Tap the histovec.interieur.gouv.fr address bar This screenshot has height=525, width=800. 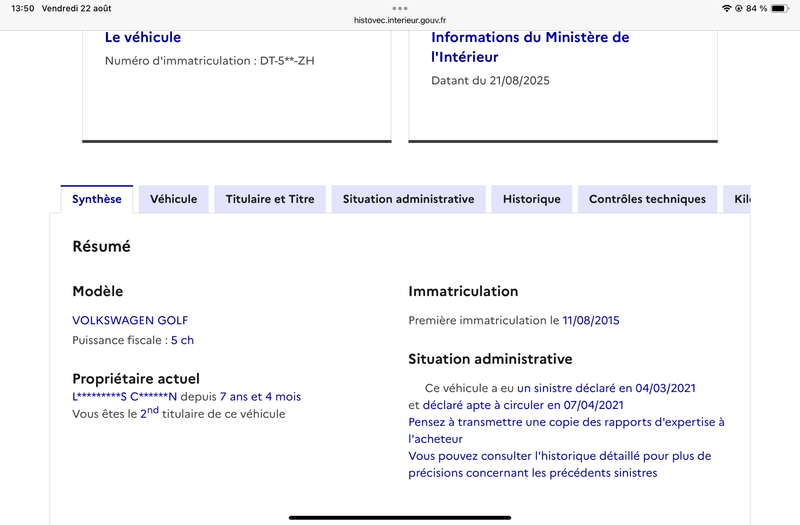[400, 20]
